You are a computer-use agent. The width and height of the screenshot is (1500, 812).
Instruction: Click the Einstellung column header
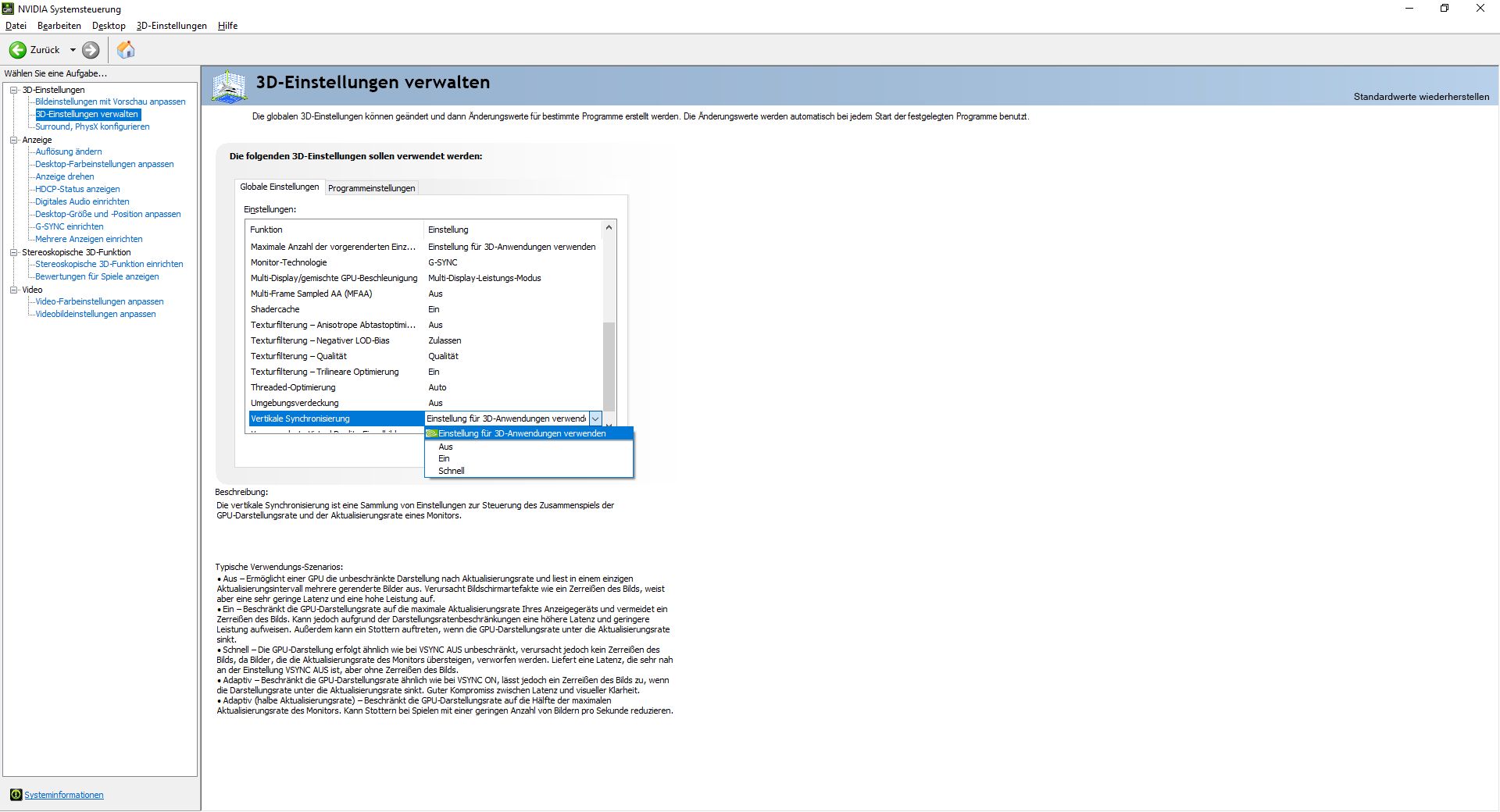[513, 230]
